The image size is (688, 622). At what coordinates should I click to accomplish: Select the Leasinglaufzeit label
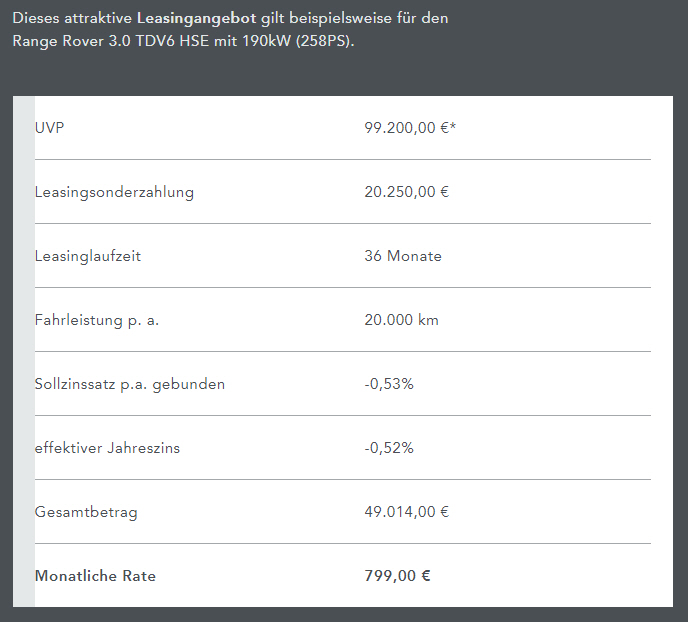click(88, 256)
